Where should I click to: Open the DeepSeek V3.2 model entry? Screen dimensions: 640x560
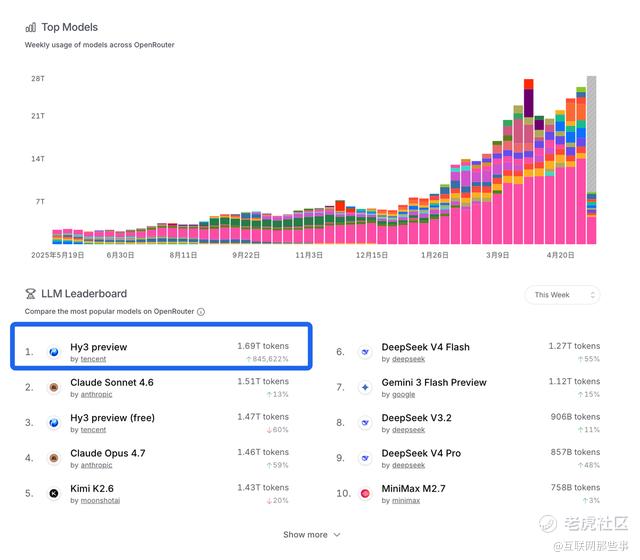tap(416, 418)
